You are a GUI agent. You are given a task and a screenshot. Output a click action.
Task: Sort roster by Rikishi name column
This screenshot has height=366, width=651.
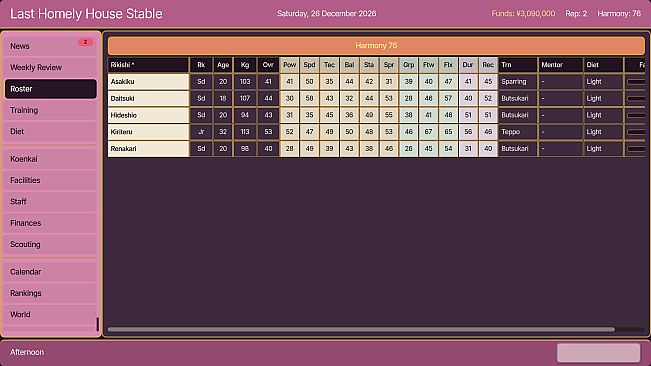148,65
